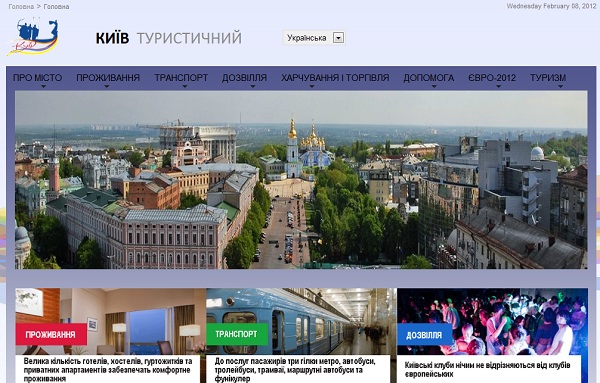Click the first Головна breadcrumb link

[x=21, y=7]
